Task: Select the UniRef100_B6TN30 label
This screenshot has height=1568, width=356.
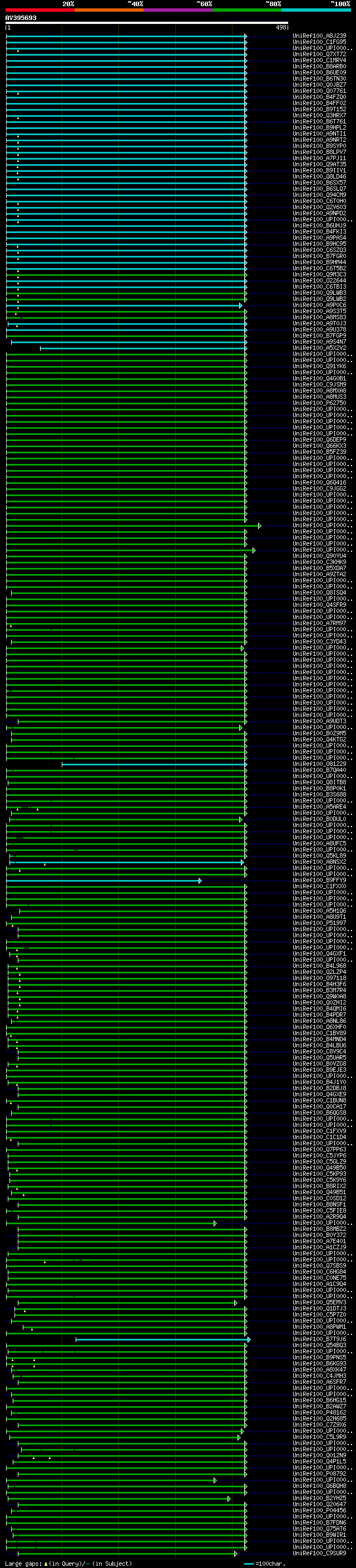Action: pos(319,78)
